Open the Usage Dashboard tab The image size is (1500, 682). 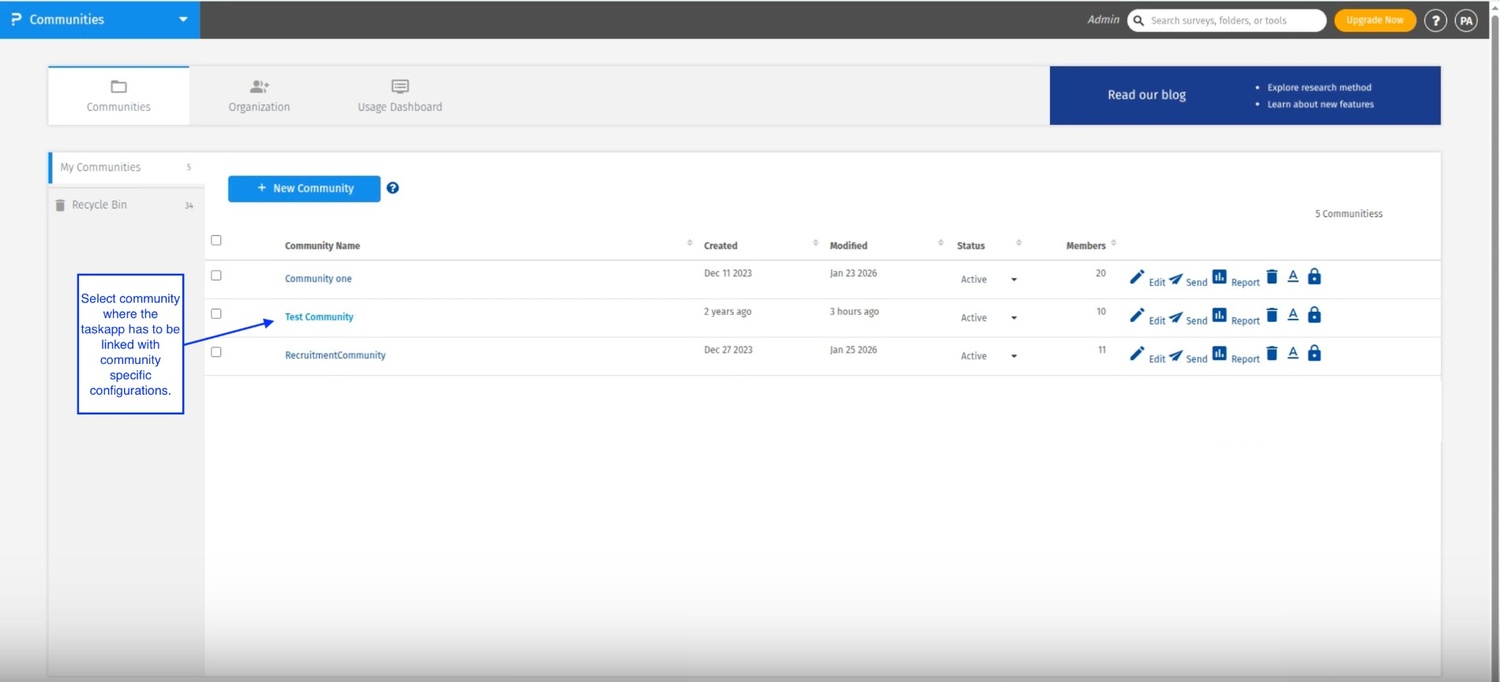tap(400, 96)
